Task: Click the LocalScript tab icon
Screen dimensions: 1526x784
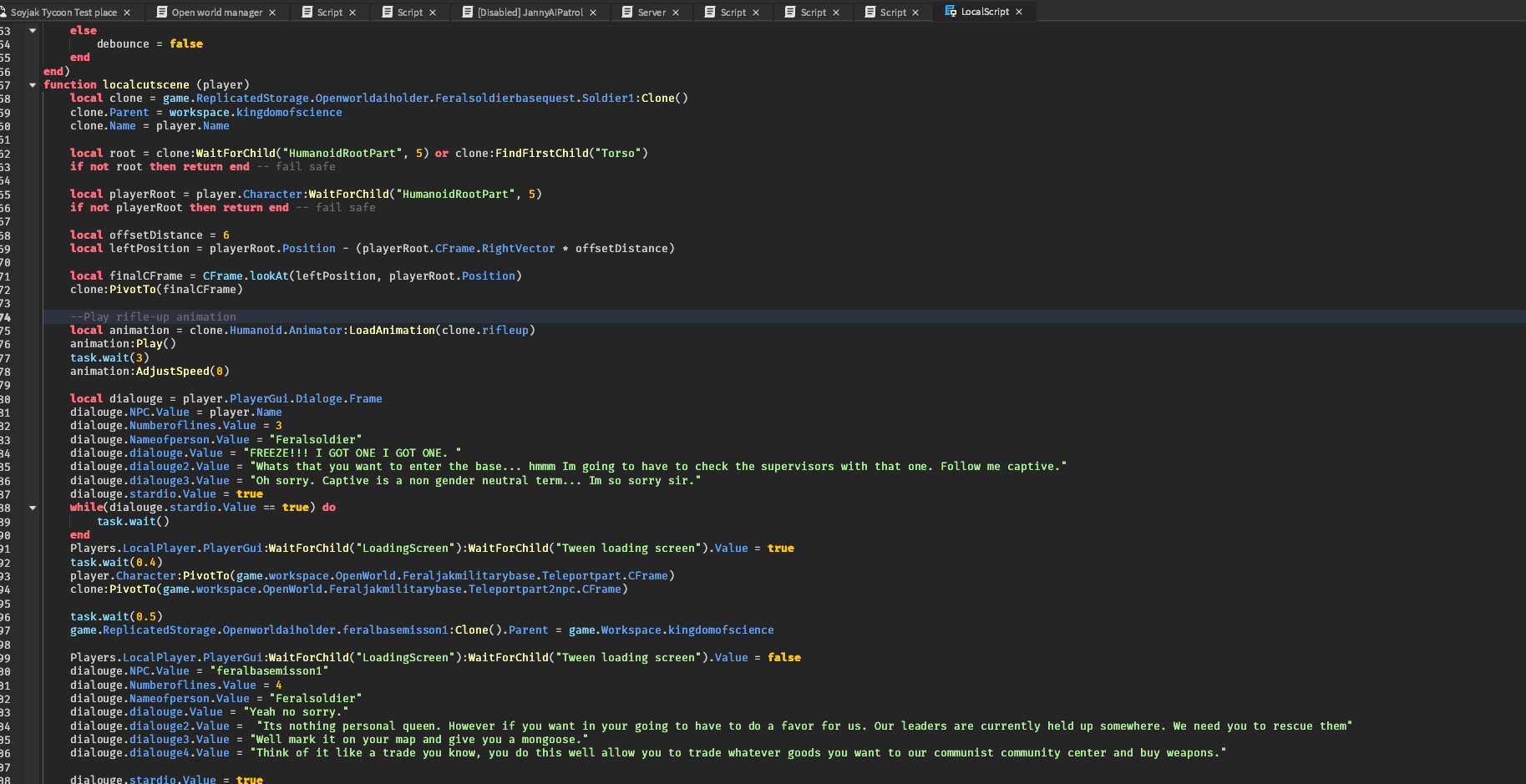Action: click(951, 12)
